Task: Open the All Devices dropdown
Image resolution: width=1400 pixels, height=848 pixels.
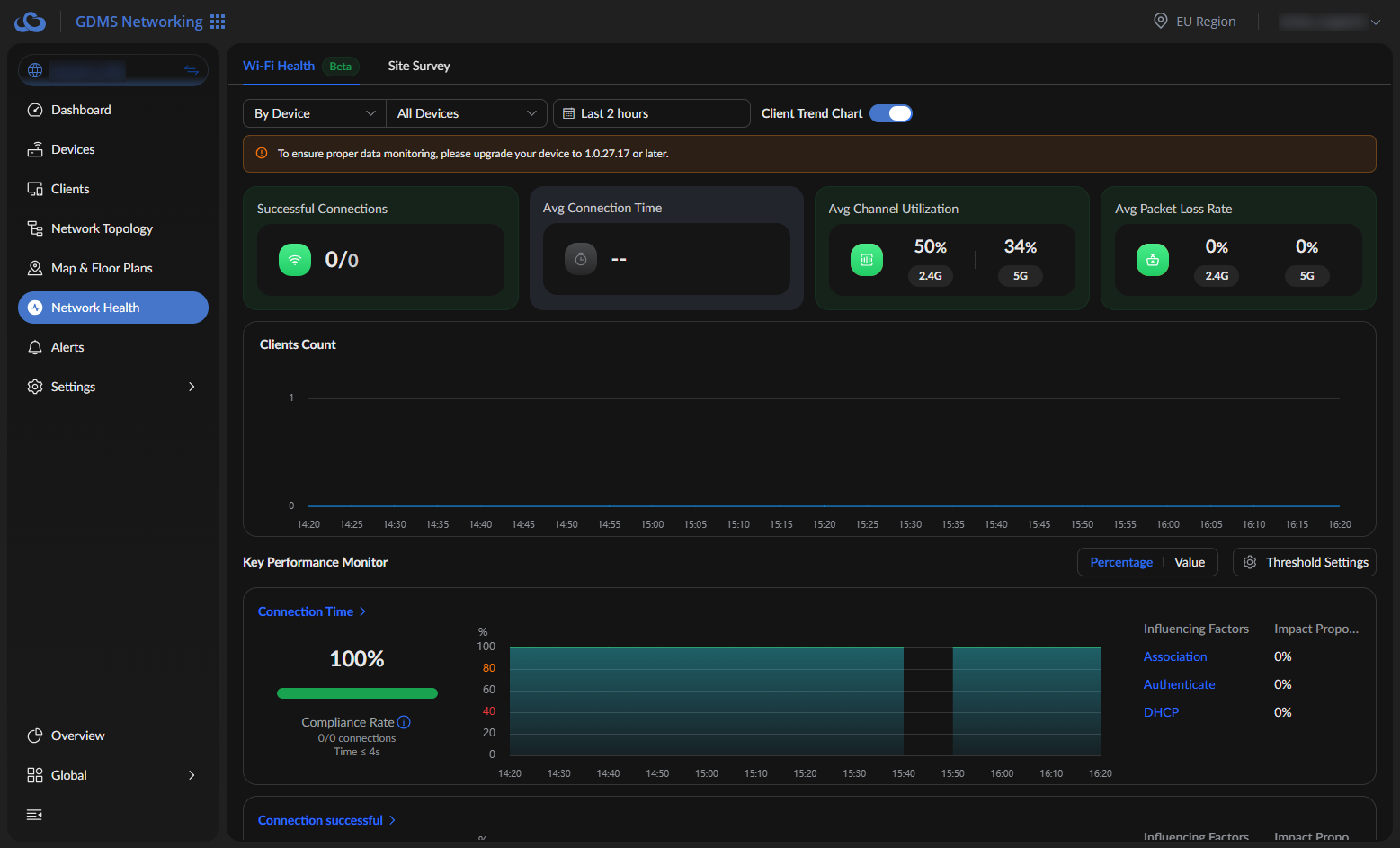Action: 467,113
